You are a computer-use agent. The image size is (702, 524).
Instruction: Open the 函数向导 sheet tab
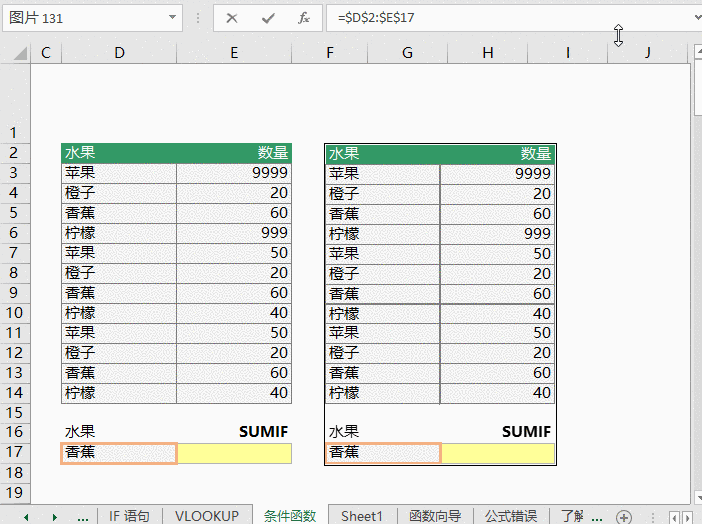435,516
